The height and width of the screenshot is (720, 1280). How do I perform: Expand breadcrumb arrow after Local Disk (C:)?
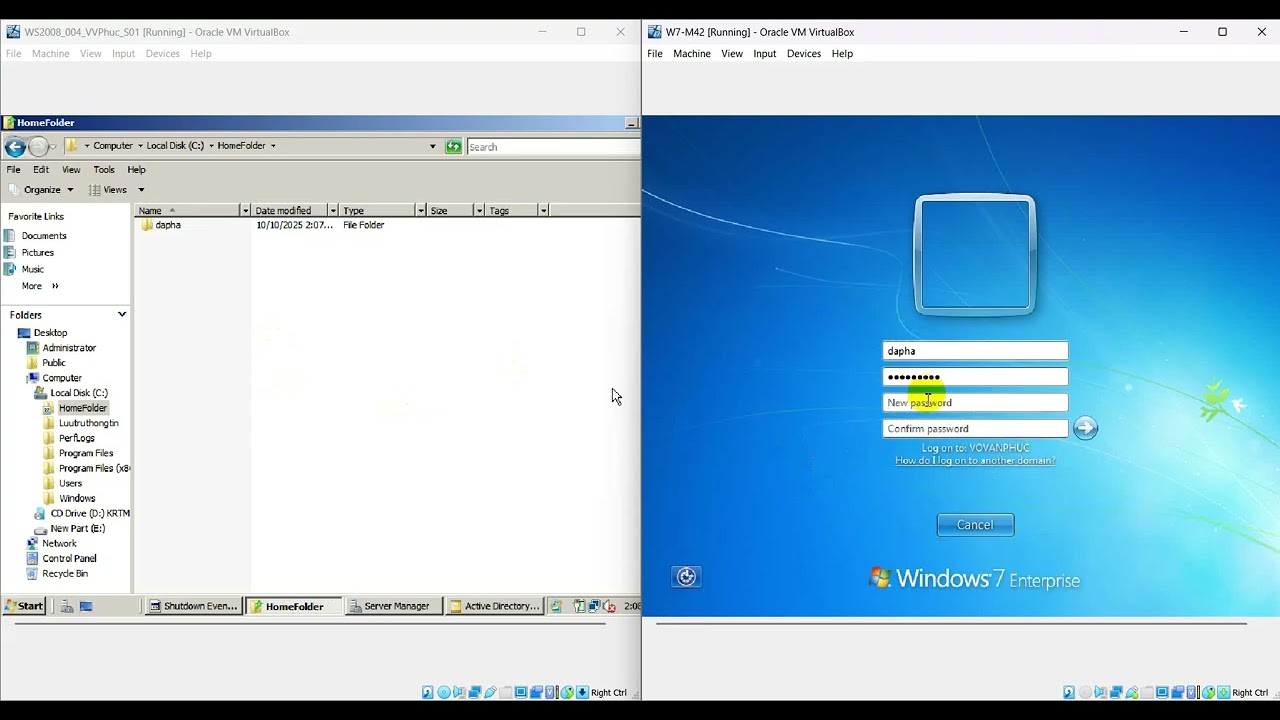tap(210, 146)
